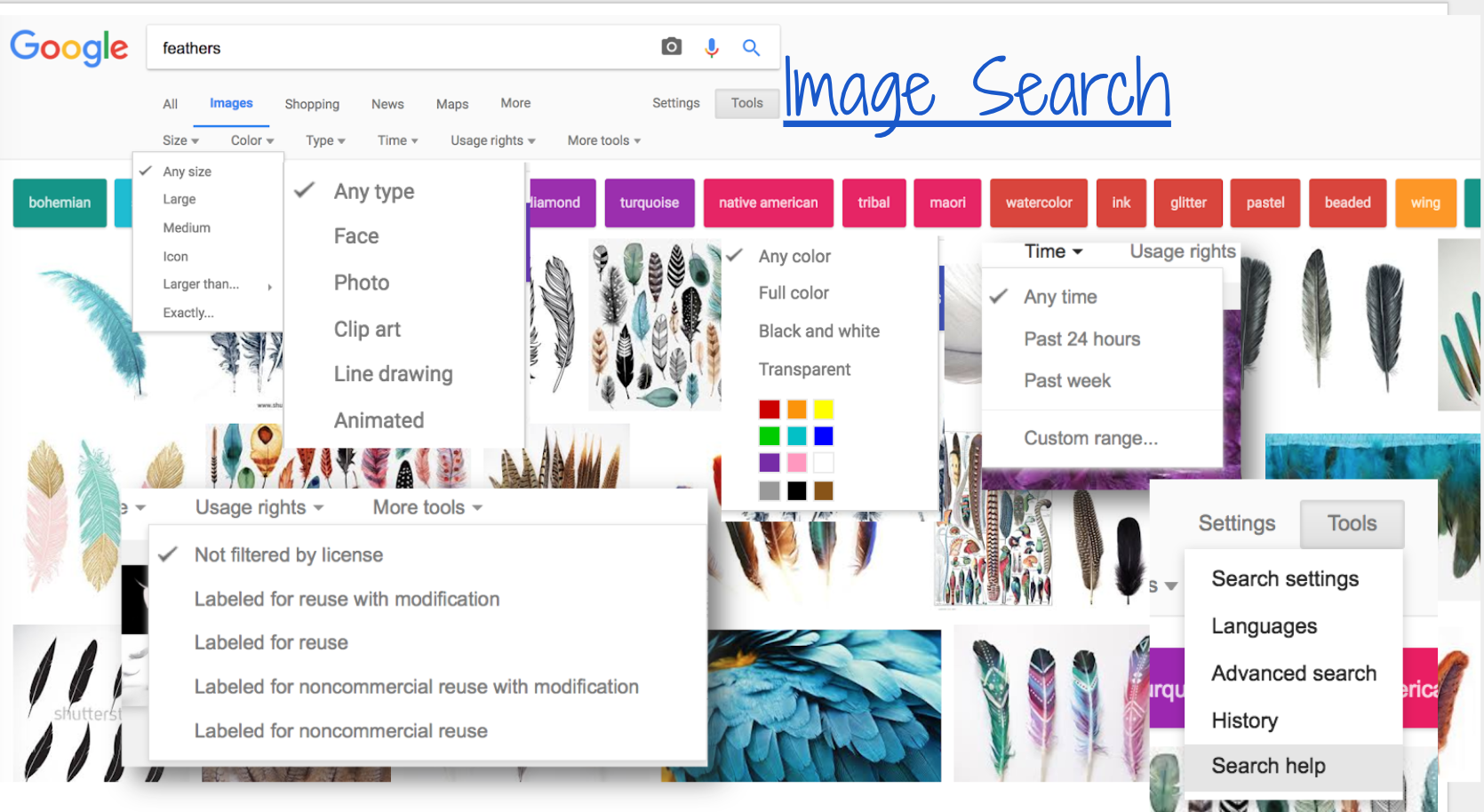The image size is (1484, 812).
Task: Switch to the Shopping tab
Action: pyautogui.click(x=311, y=103)
